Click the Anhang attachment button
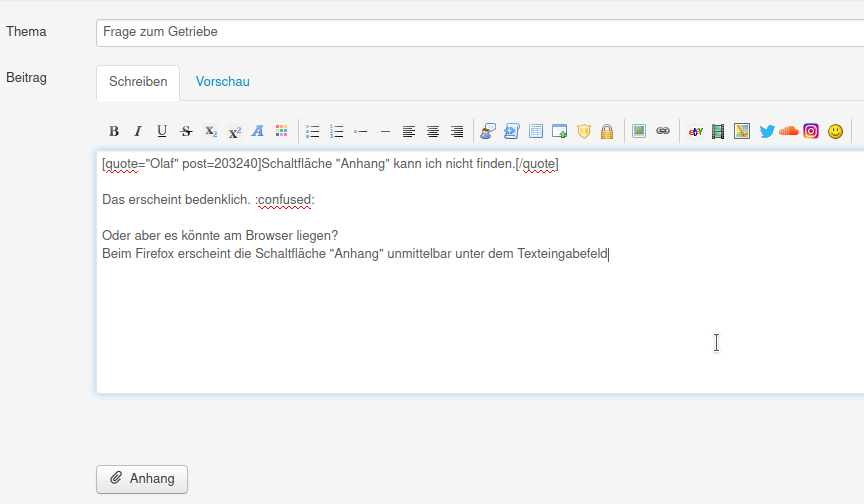 (x=142, y=479)
